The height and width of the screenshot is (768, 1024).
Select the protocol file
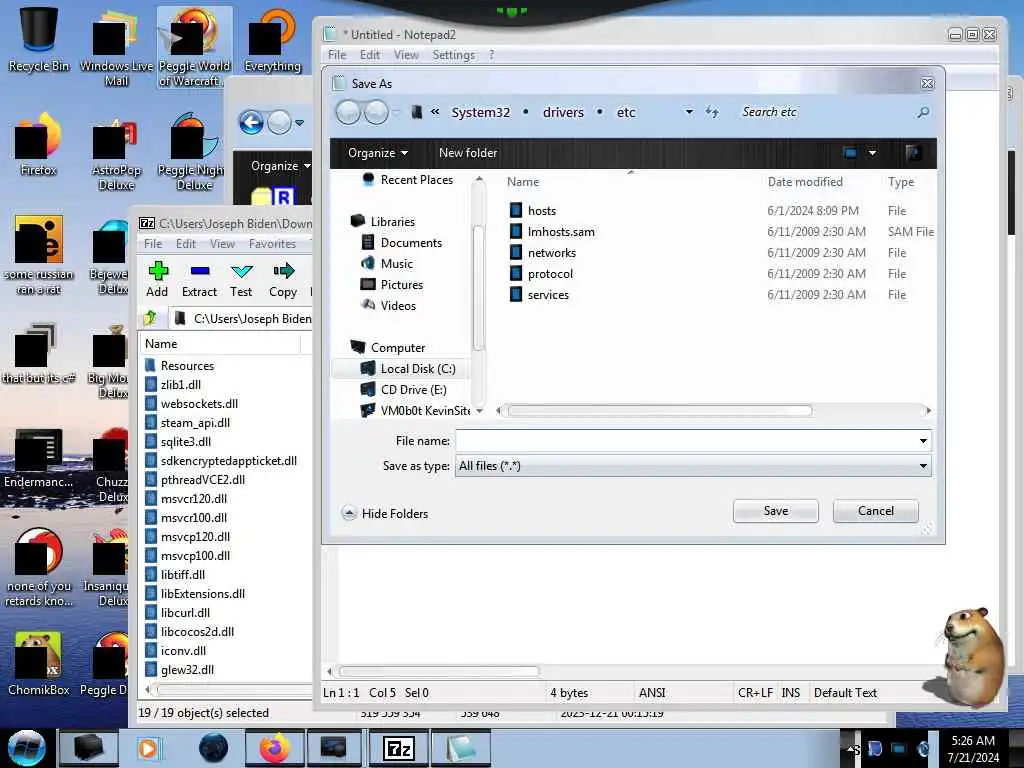550,273
